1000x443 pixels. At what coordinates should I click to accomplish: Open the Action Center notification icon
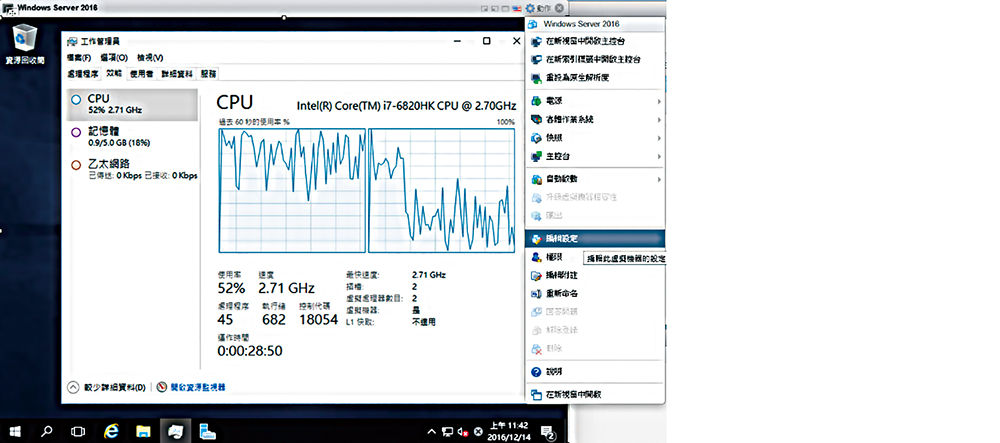pyautogui.click(x=548, y=432)
